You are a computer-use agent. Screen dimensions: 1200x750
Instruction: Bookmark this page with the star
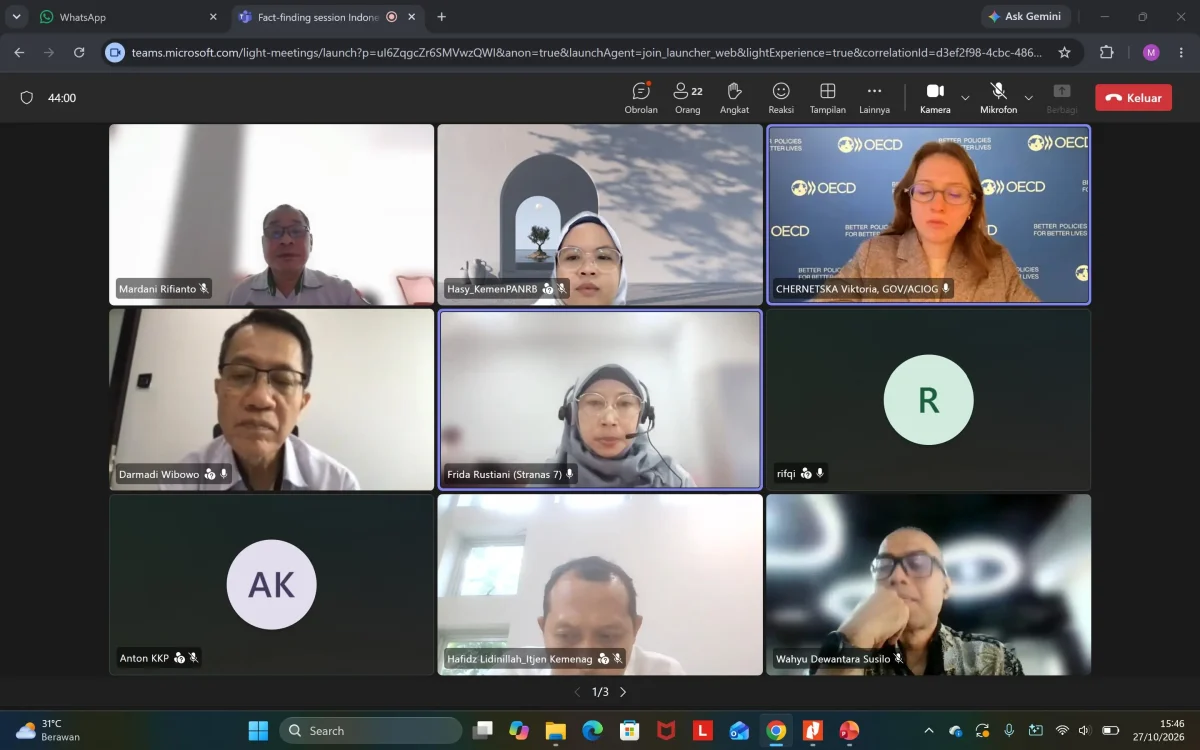point(1064,52)
